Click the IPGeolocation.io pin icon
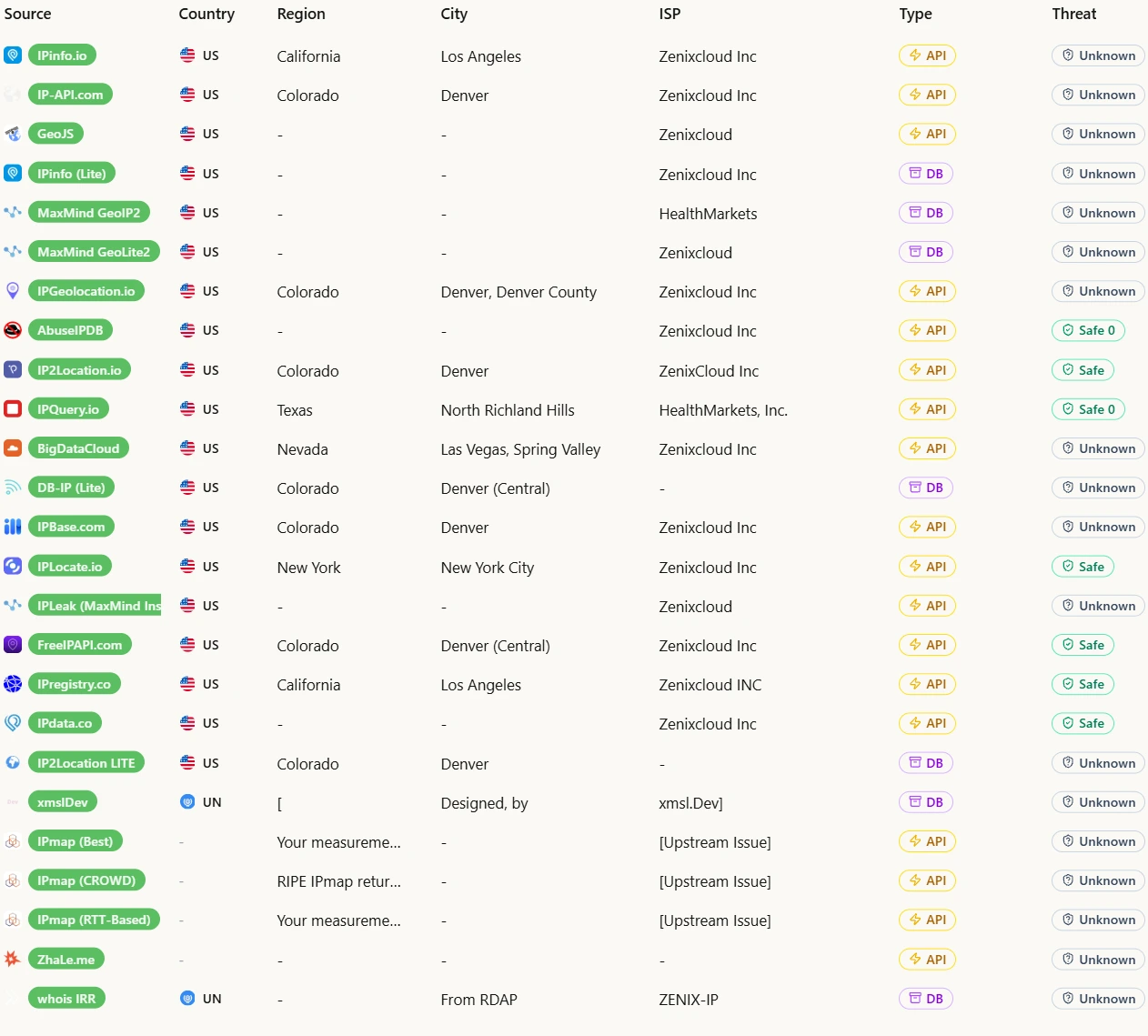Image resolution: width=1148 pixels, height=1036 pixels. (x=13, y=291)
